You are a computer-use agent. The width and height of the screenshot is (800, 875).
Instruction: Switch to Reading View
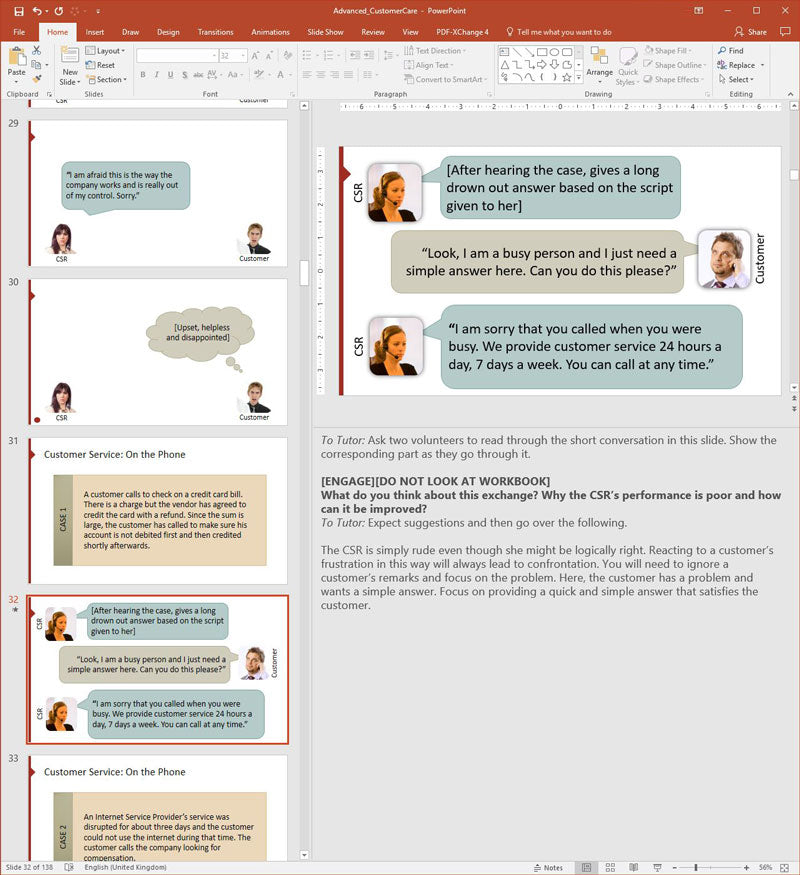(x=634, y=867)
